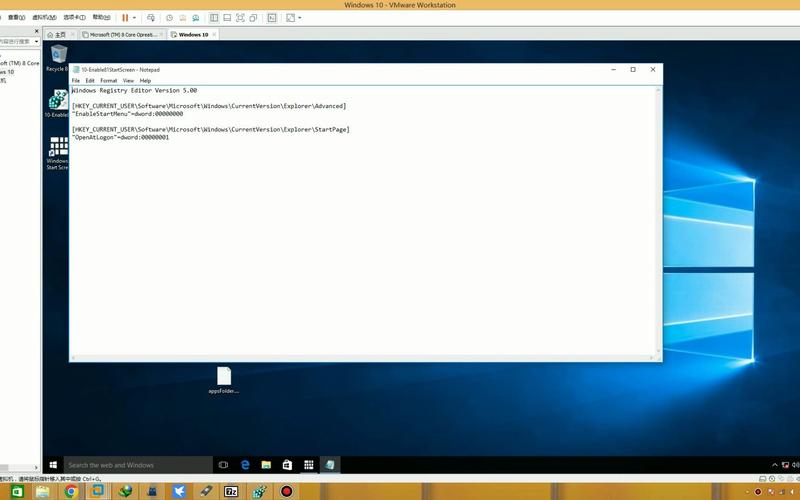Open the VMware VM menu
This screenshot has width=800, height=500.
coord(44,17)
